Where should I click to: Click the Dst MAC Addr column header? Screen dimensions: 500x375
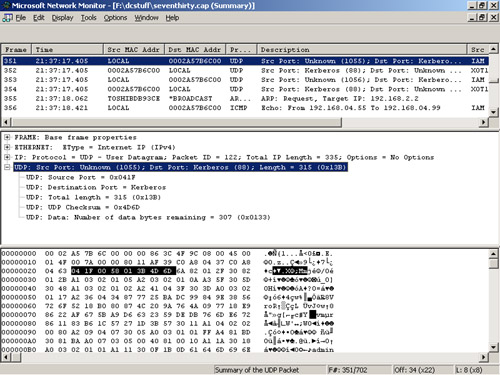pyautogui.click(x=195, y=49)
